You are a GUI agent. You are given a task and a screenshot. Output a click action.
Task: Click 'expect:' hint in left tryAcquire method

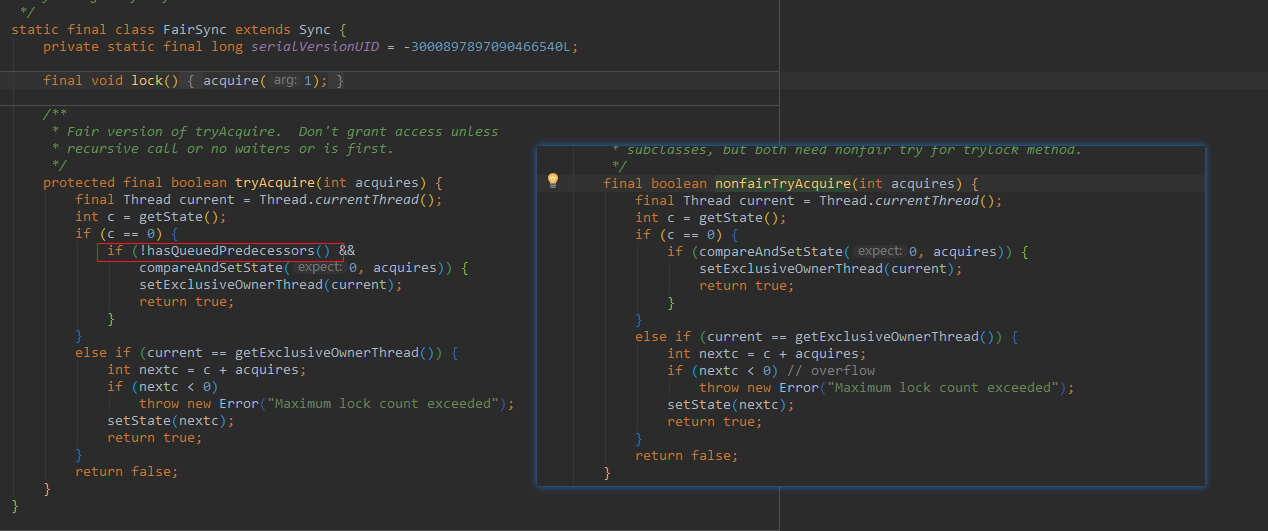pos(320,268)
